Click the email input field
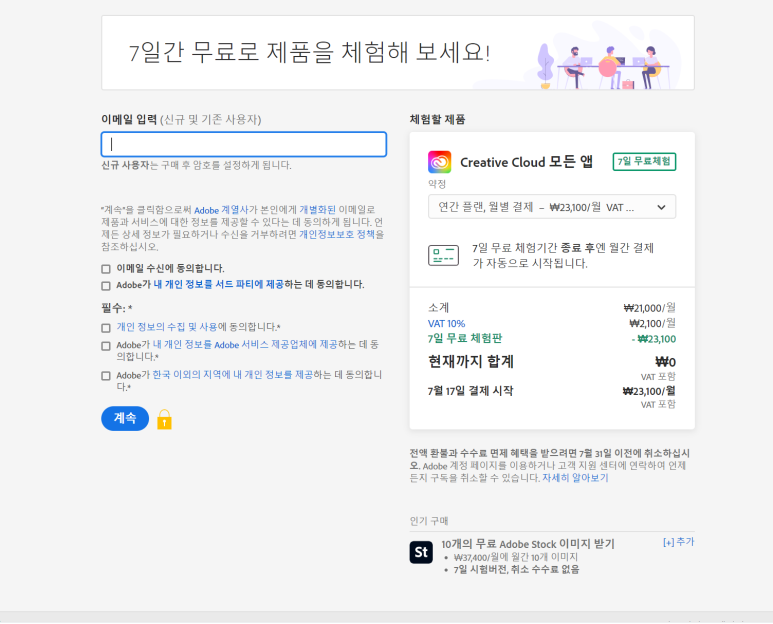This screenshot has width=773, height=624. tap(244, 144)
